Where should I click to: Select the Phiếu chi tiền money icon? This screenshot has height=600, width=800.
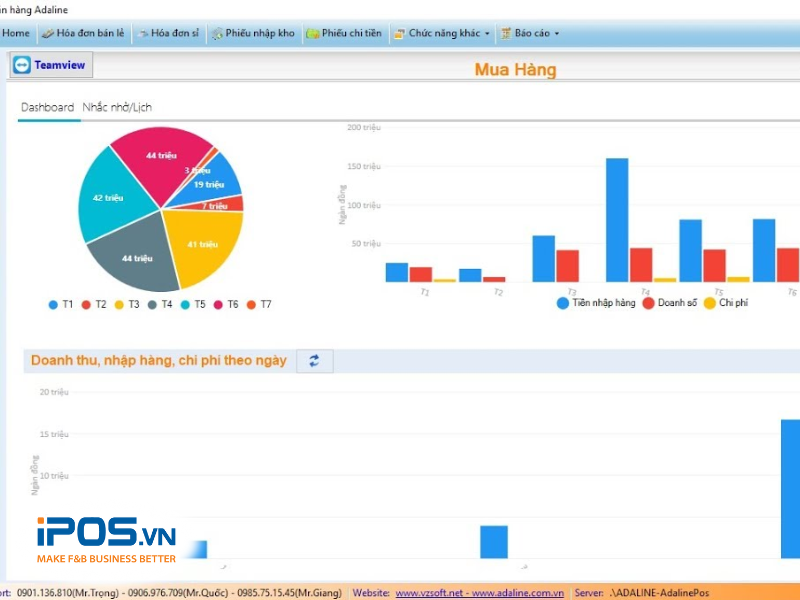[312, 34]
